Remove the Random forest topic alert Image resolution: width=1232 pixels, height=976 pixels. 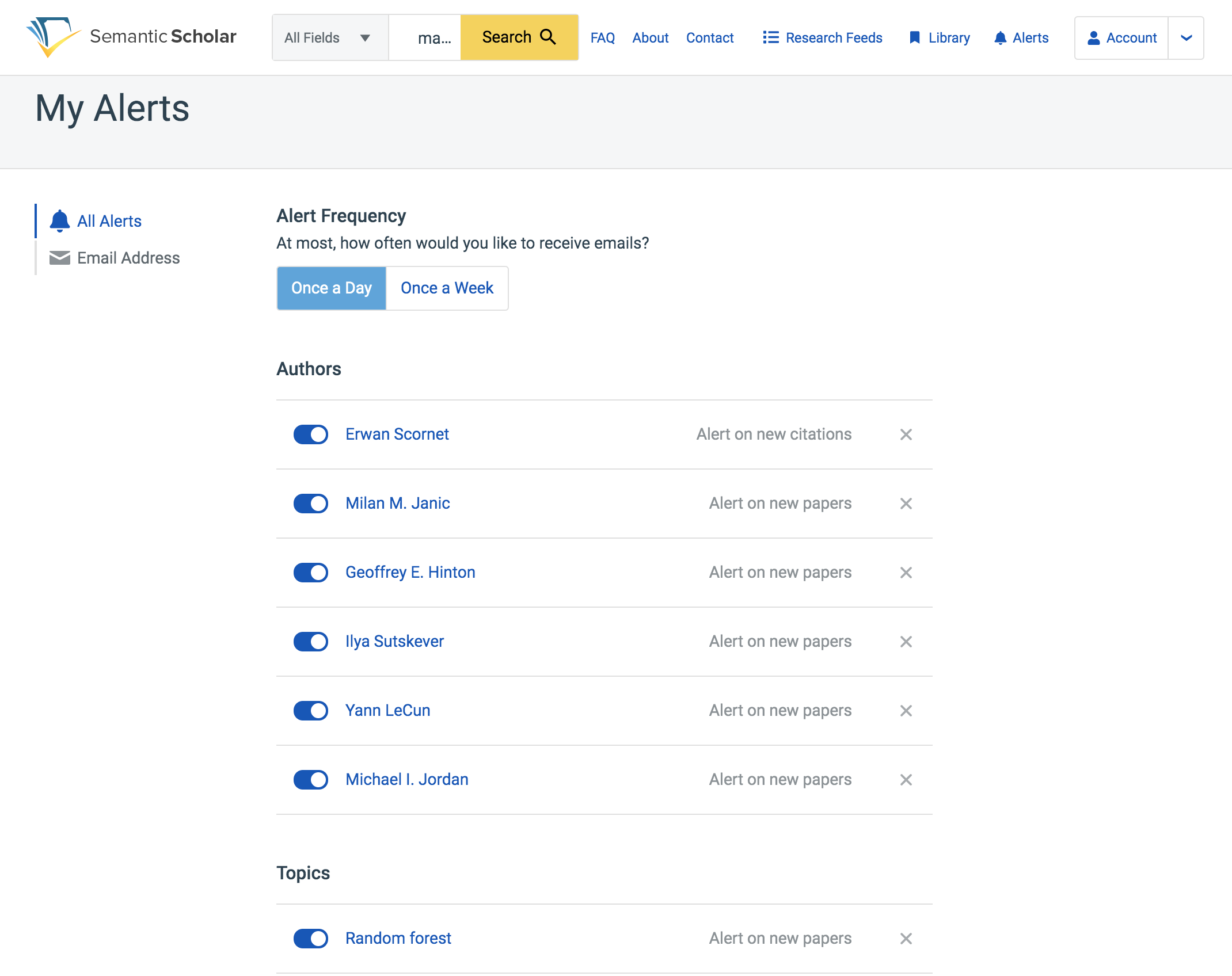906,939
